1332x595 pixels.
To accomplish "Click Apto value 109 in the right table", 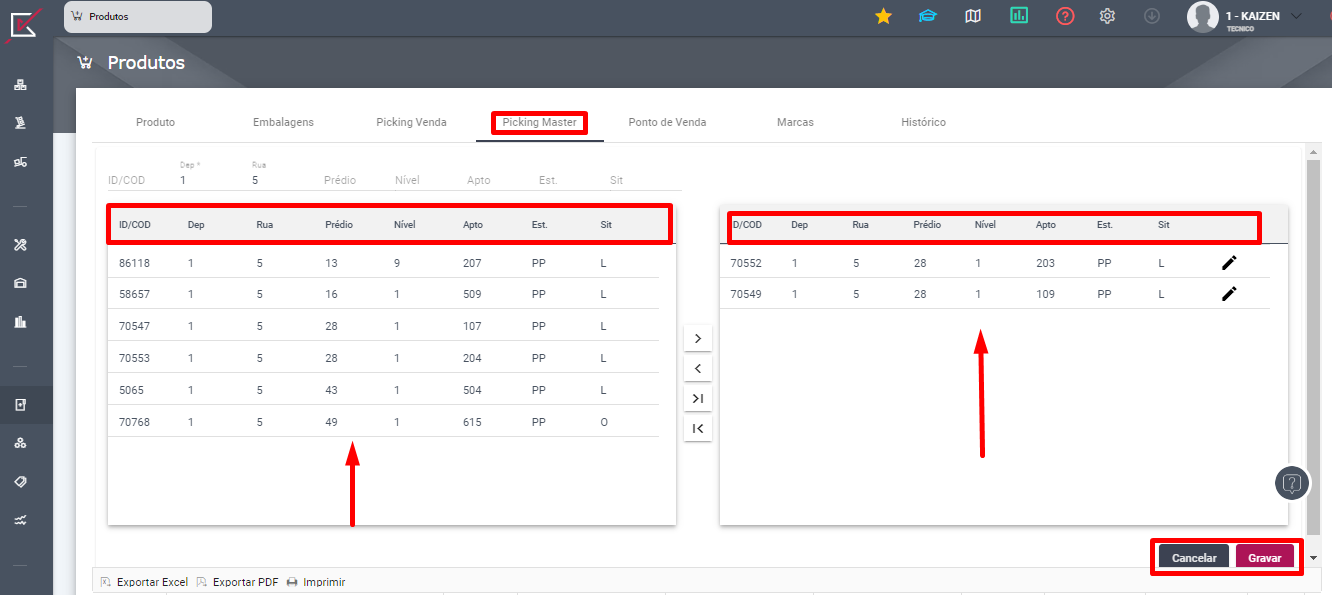I will click(x=1046, y=294).
